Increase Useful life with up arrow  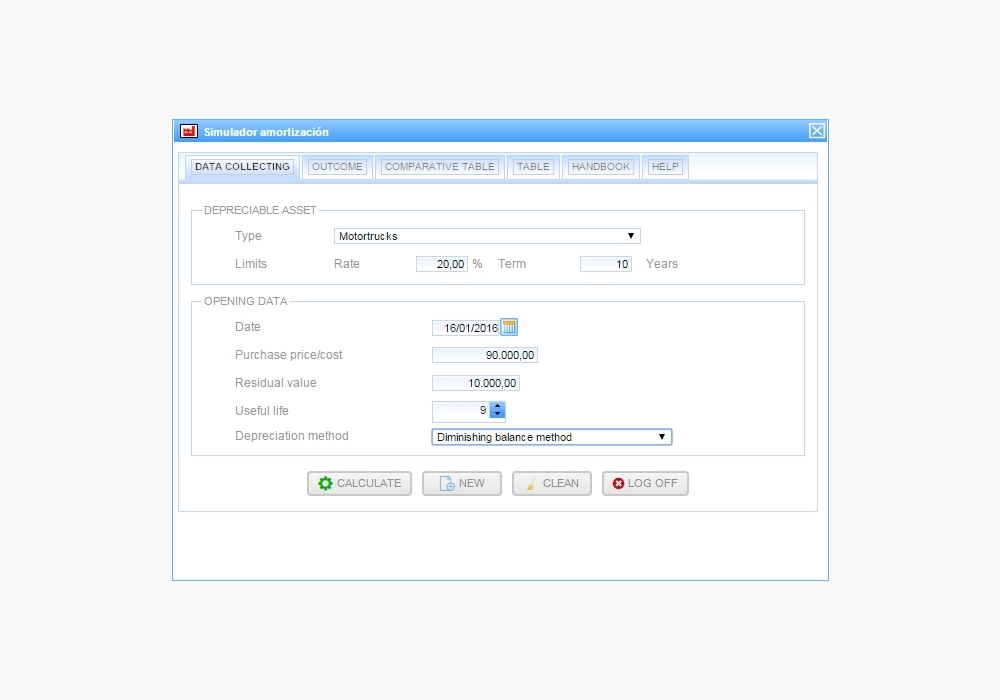pyautogui.click(x=498, y=406)
